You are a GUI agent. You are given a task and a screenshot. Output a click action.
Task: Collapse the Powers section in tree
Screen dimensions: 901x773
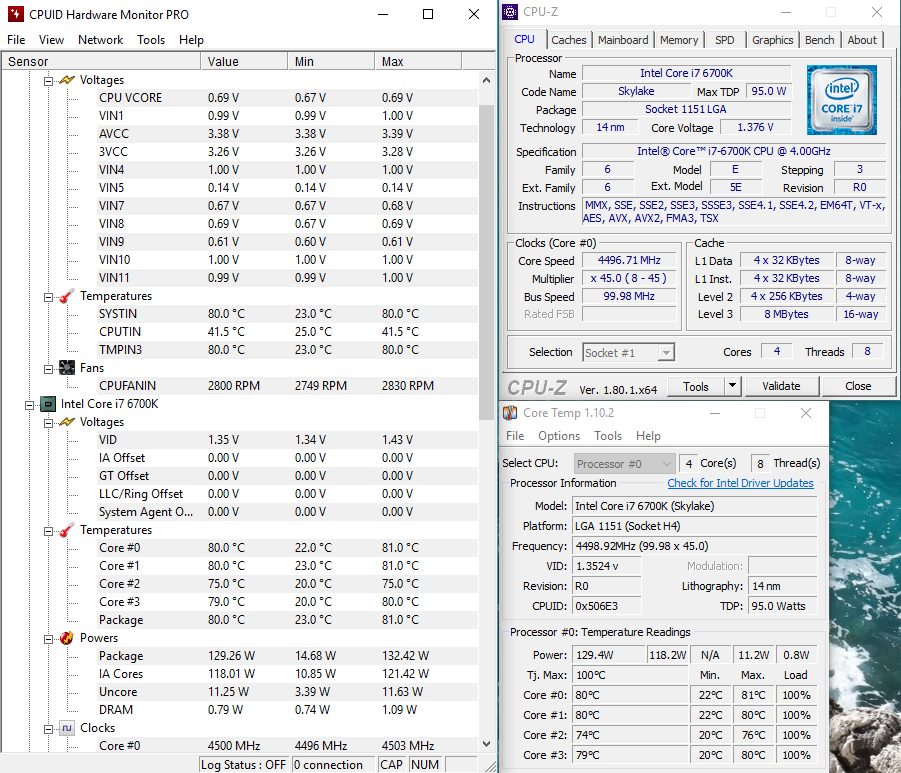coord(48,638)
